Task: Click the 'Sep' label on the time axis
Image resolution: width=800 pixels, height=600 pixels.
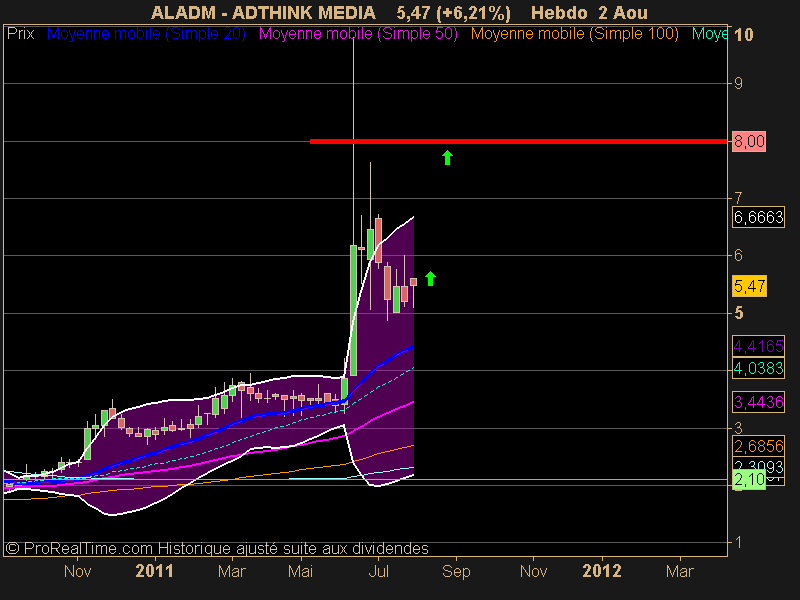Action: pyautogui.click(x=456, y=571)
